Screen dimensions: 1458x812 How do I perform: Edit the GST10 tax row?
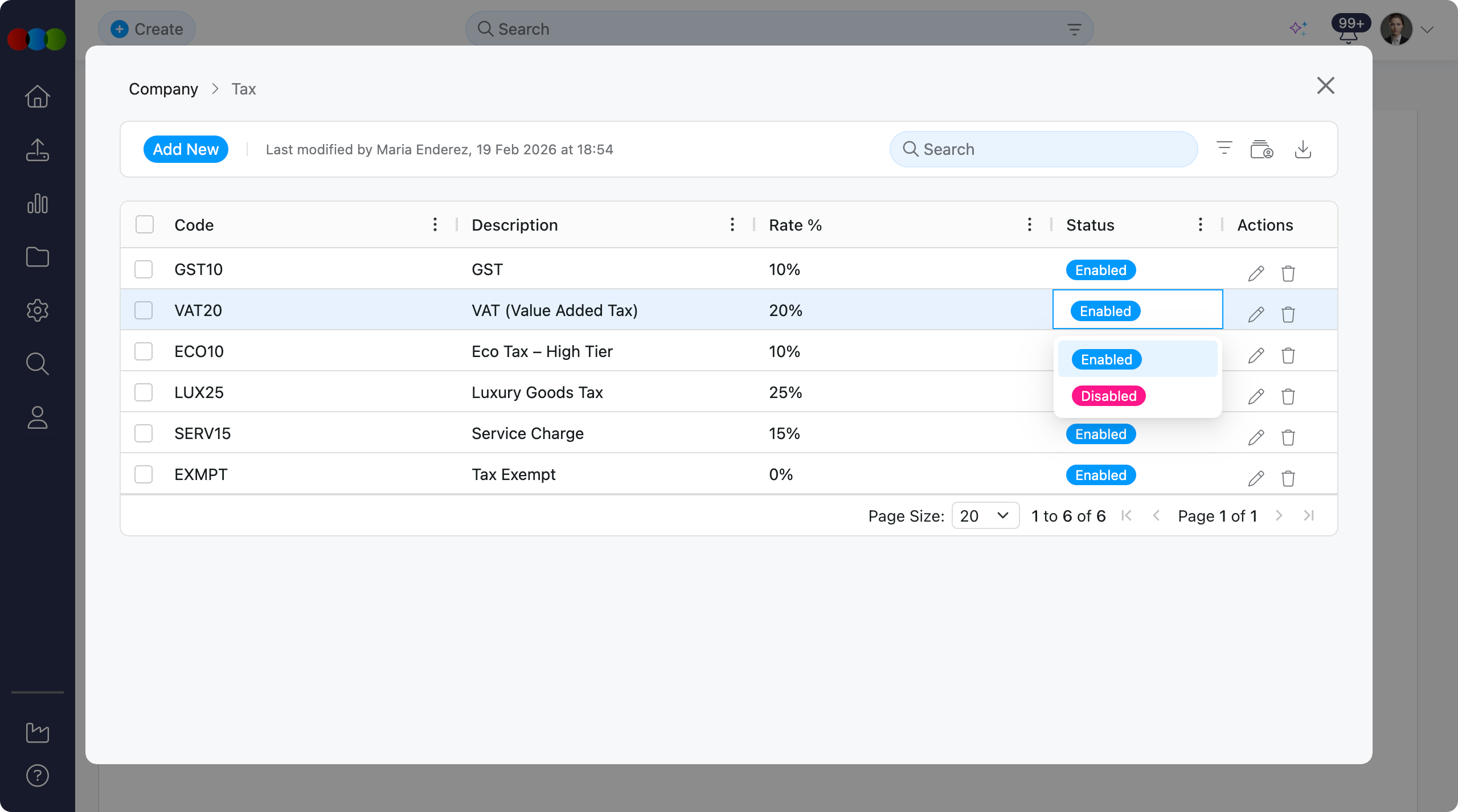click(1256, 273)
